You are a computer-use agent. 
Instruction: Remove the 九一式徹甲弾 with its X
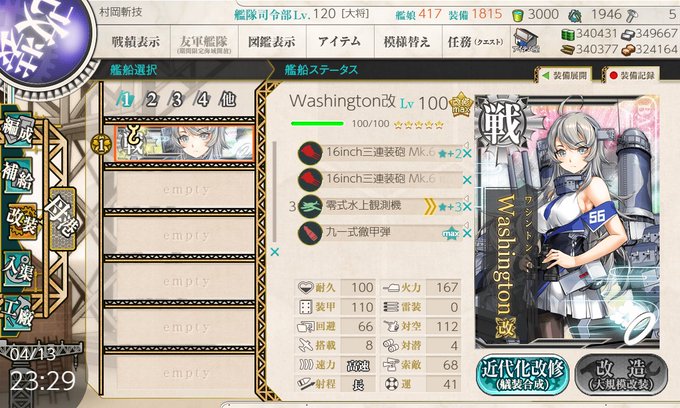pyautogui.click(x=467, y=233)
